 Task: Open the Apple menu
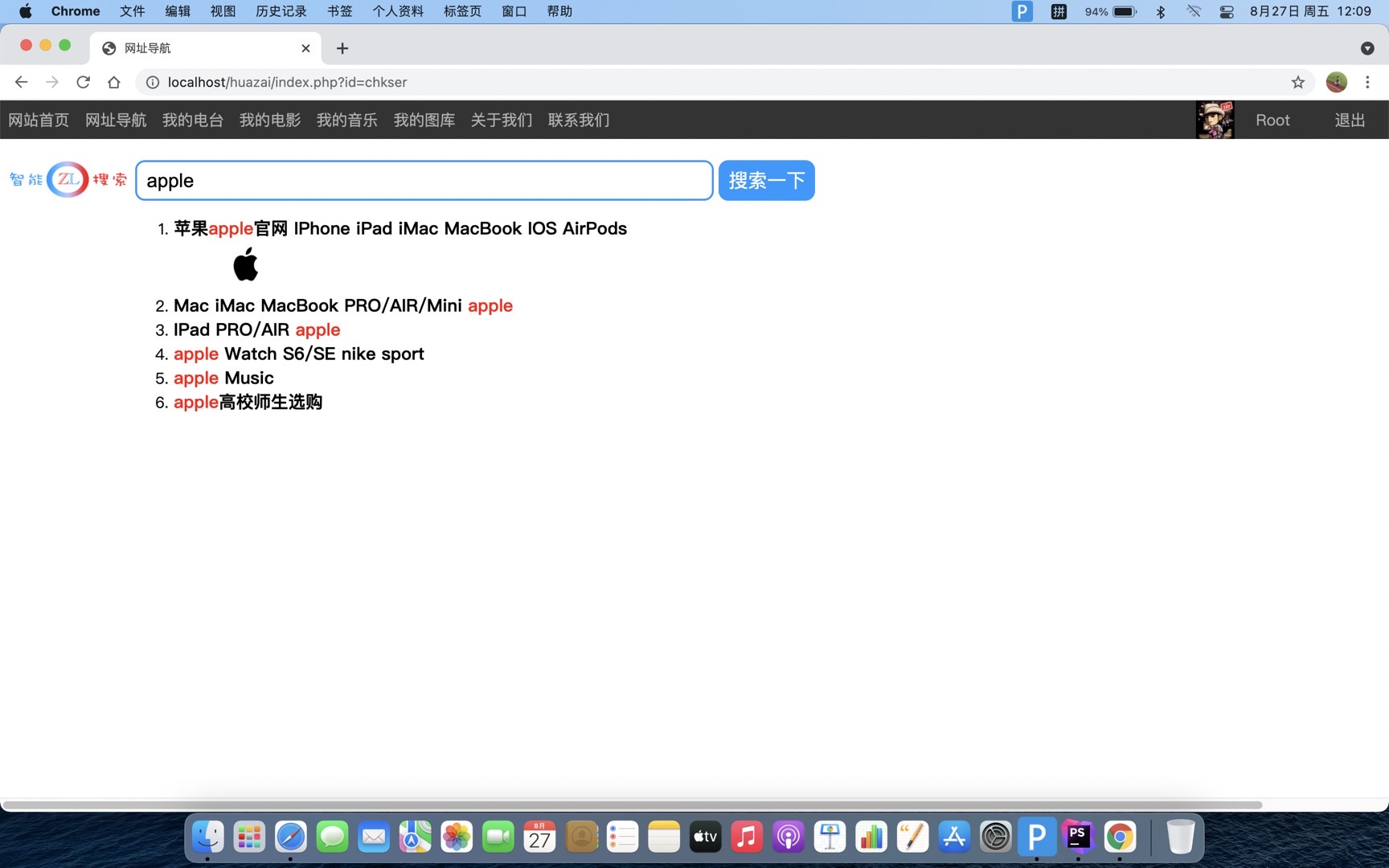(25, 11)
